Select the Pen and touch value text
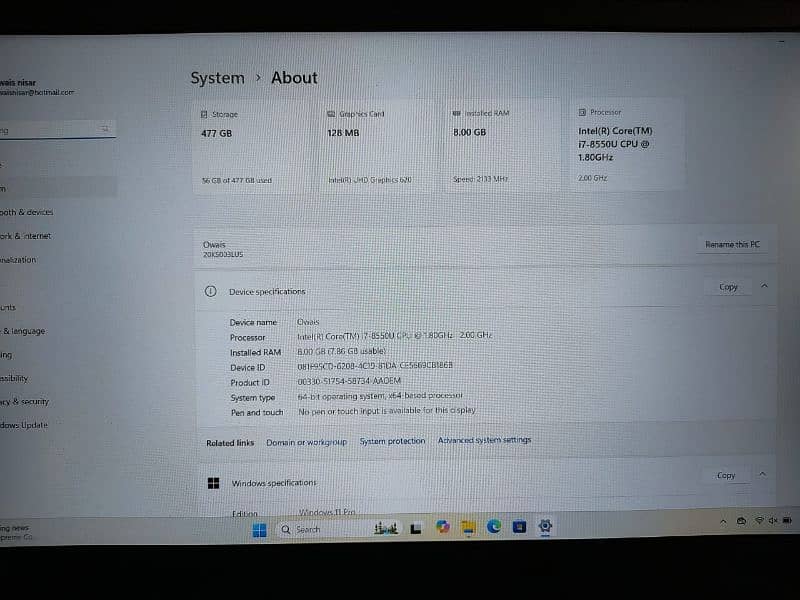The image size is (800, 600). [x=387, y=410]
